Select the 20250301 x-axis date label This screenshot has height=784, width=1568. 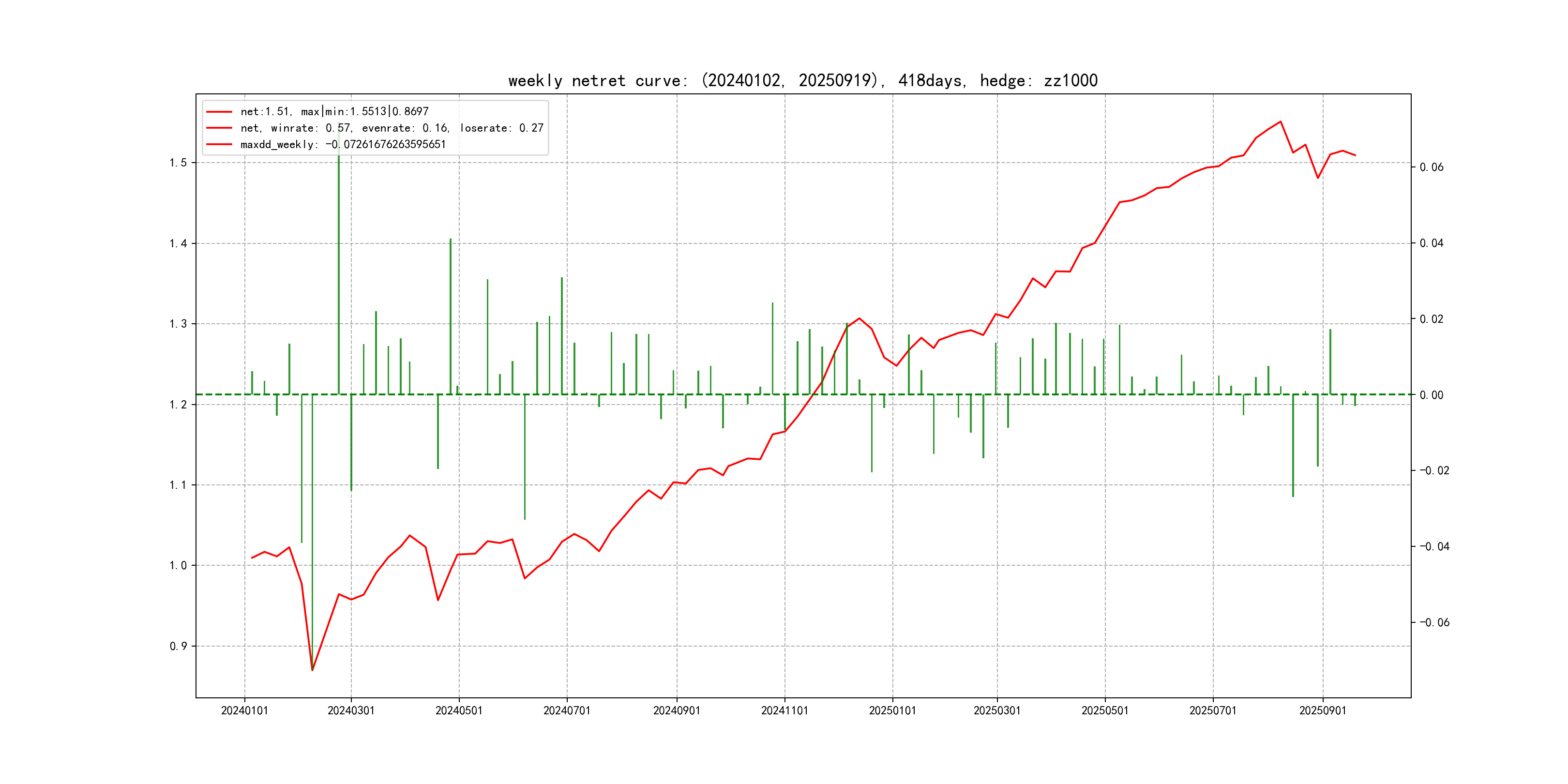(x=997, y=710)
